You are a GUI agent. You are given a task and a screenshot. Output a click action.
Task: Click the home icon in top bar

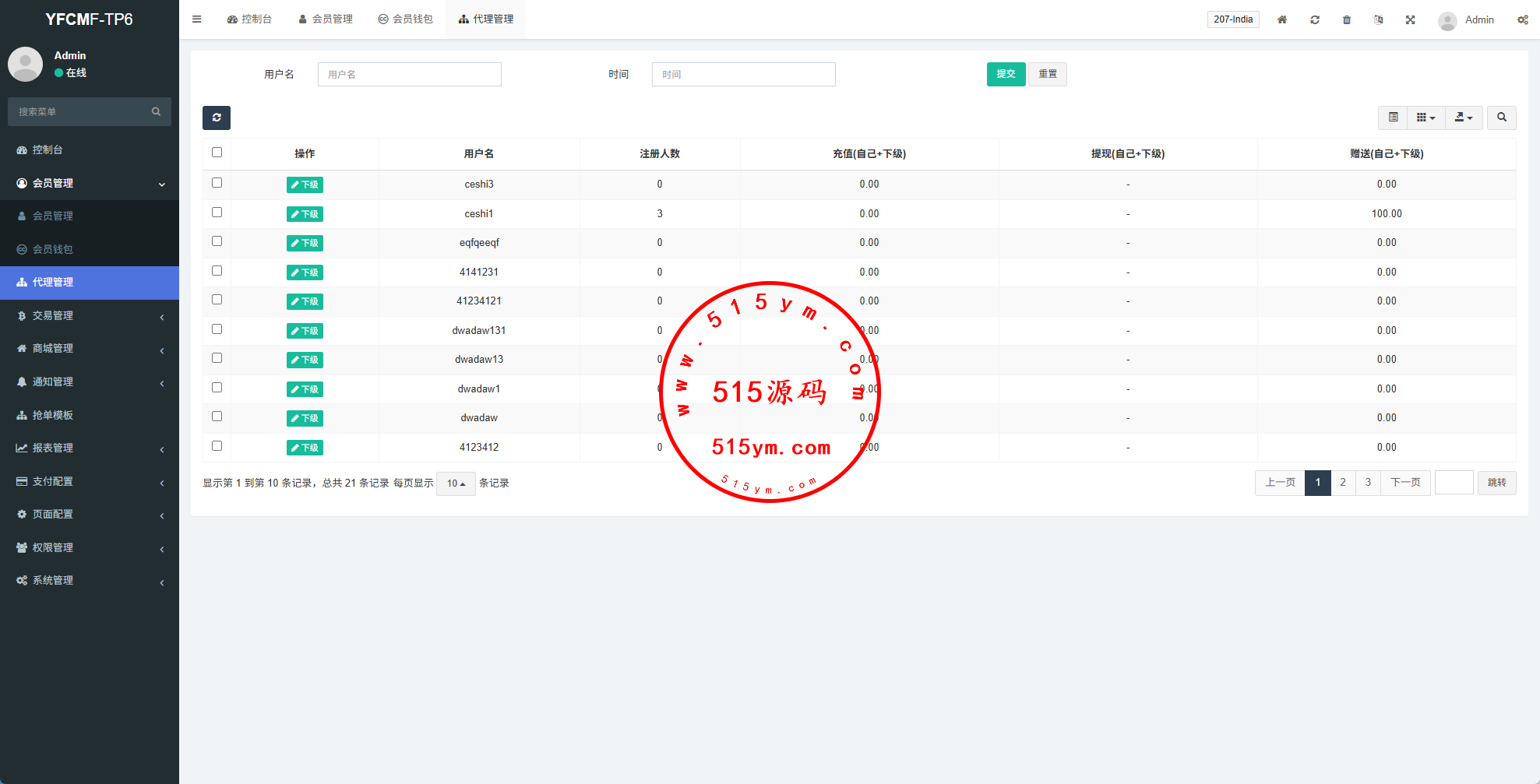tap(1281, 19)
